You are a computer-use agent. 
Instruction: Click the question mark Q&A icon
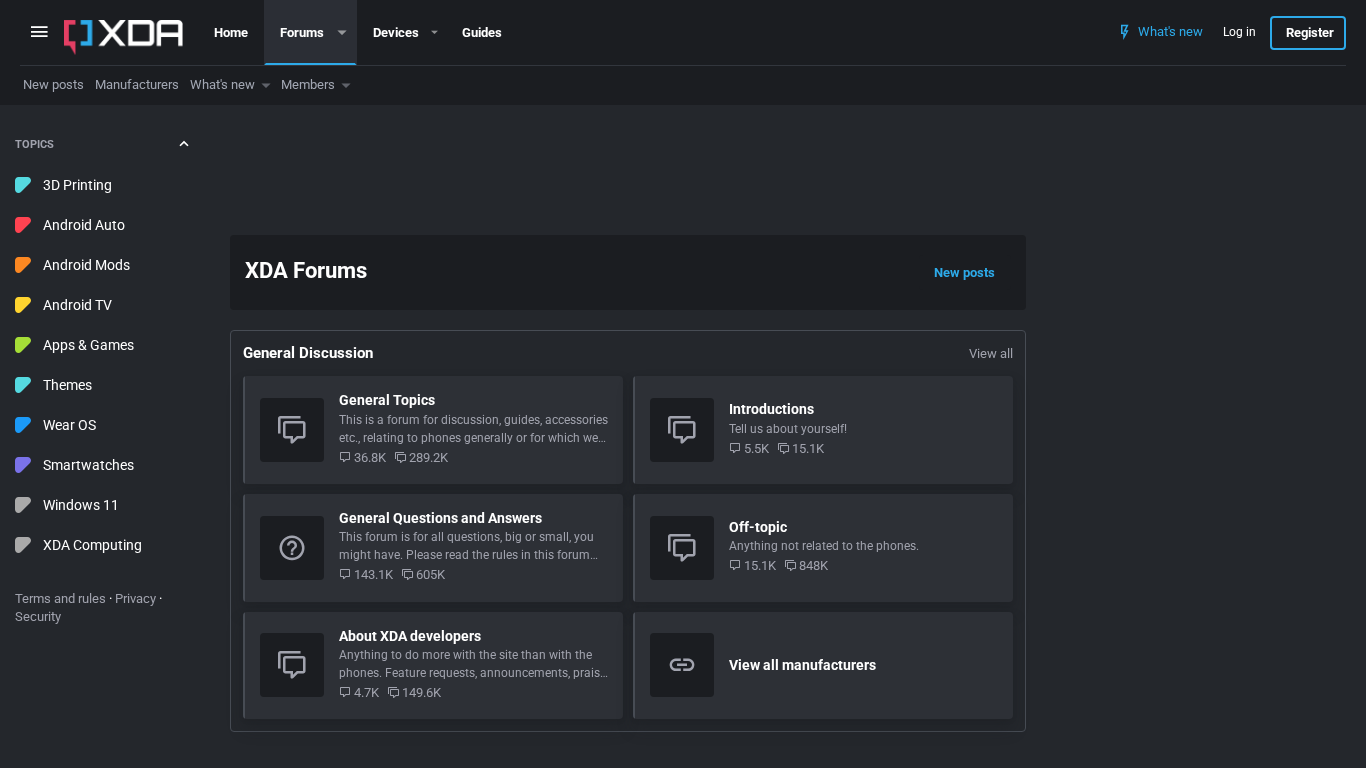pyautogui.click(x=292, y=548)
